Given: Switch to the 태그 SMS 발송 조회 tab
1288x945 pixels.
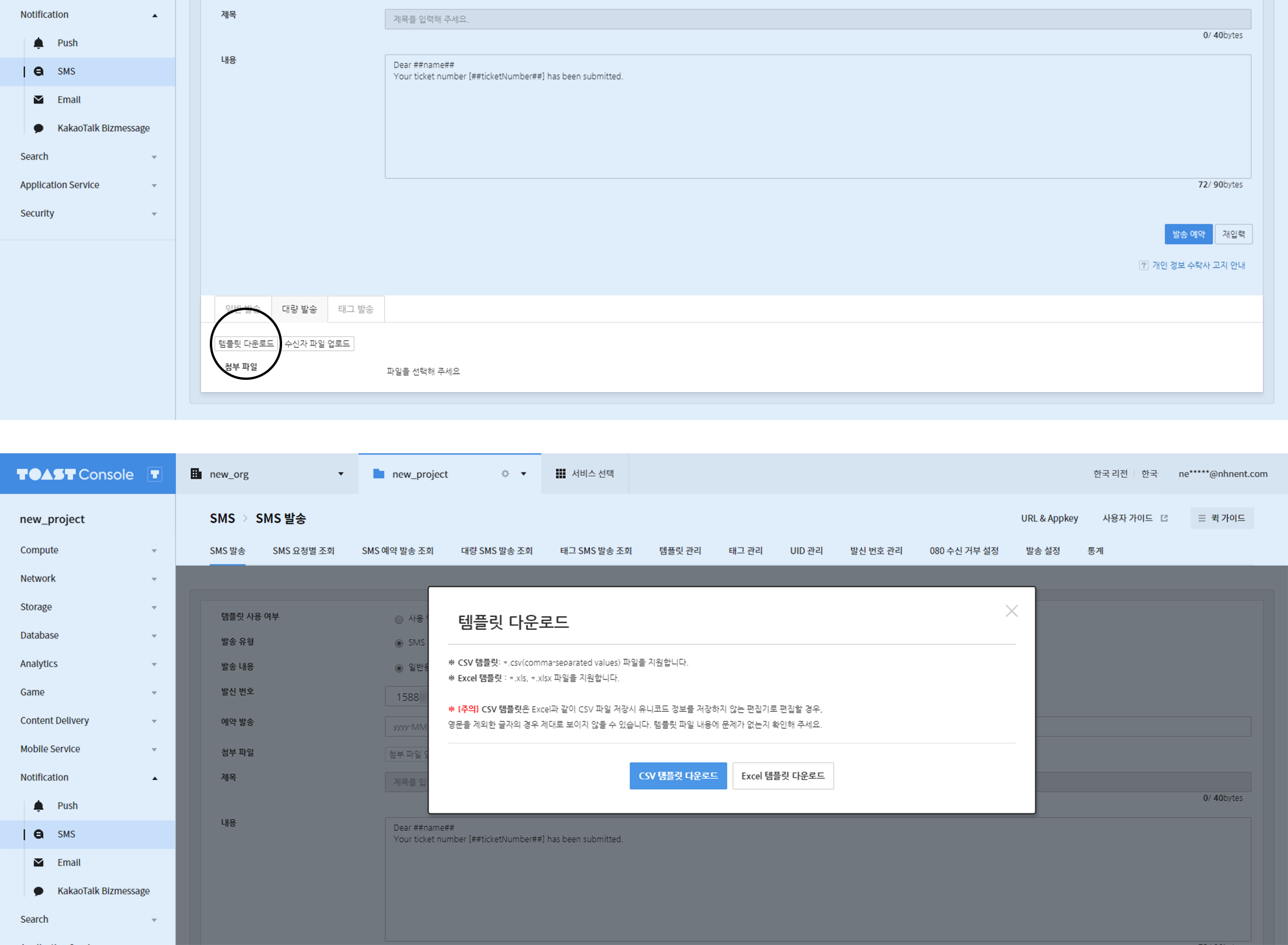Looking at the screenshot, I should click(x=596, y=551).
